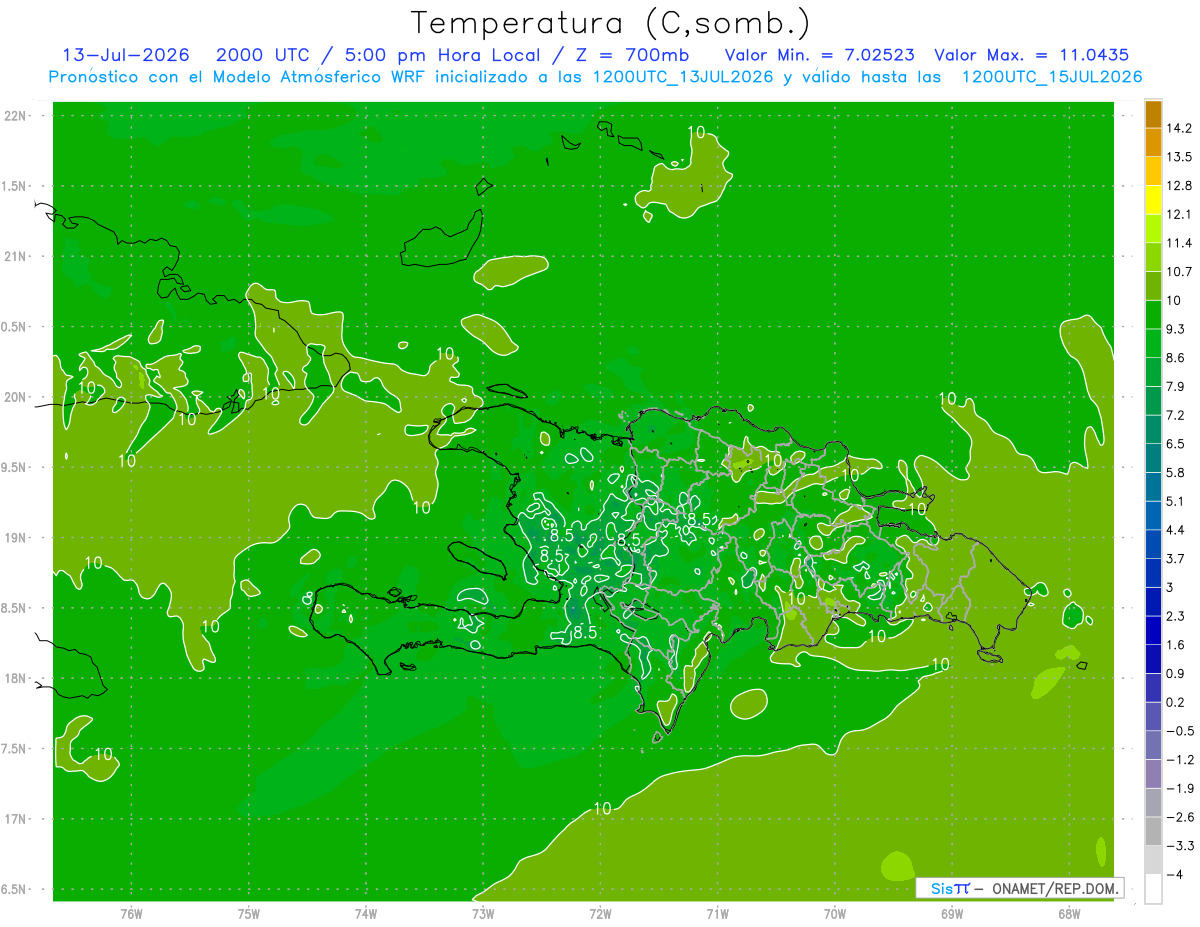Click the 17N latitude axis label
The image size is (1200, 927).
16,819
